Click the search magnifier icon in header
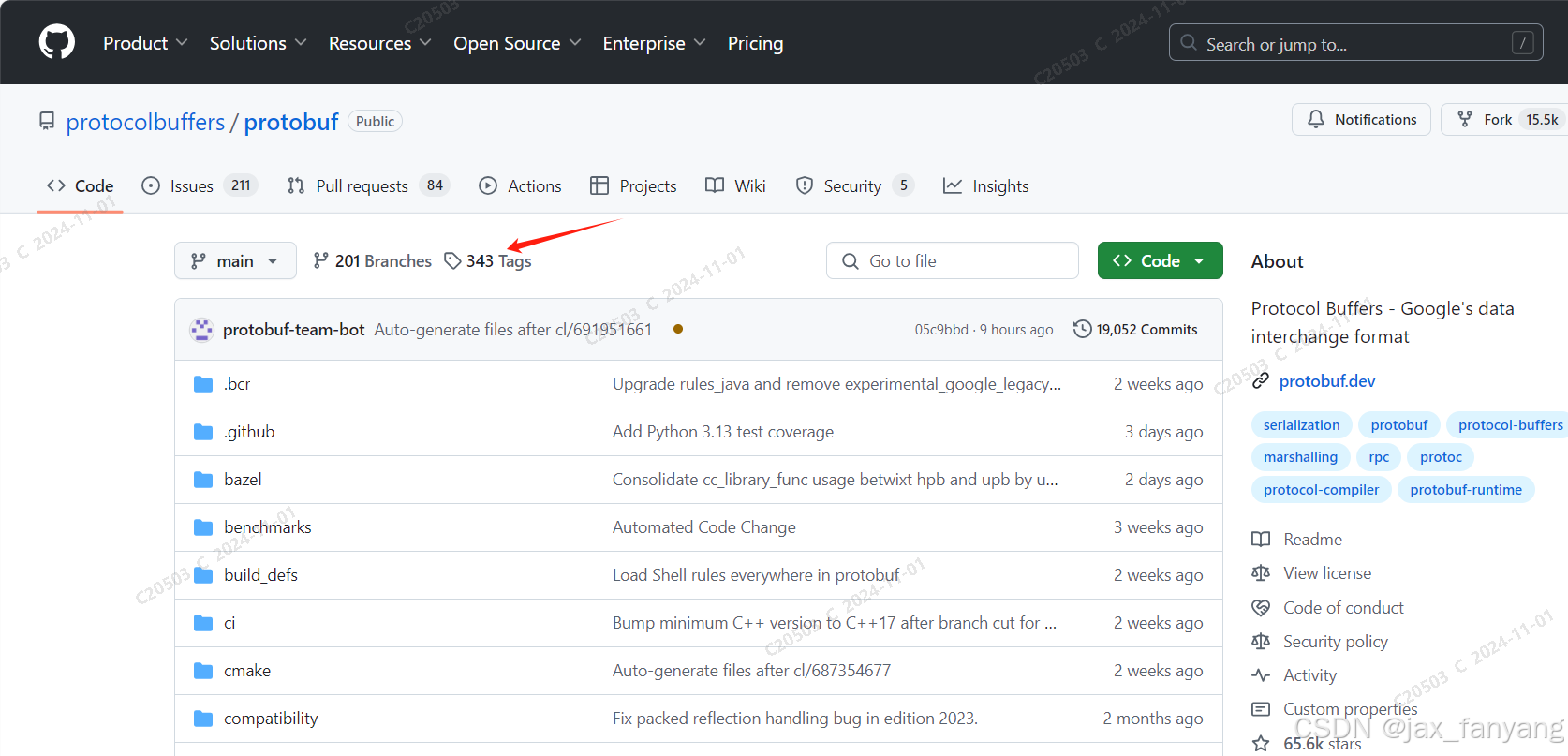1568x756 pixels. [x=1189, y=43]
